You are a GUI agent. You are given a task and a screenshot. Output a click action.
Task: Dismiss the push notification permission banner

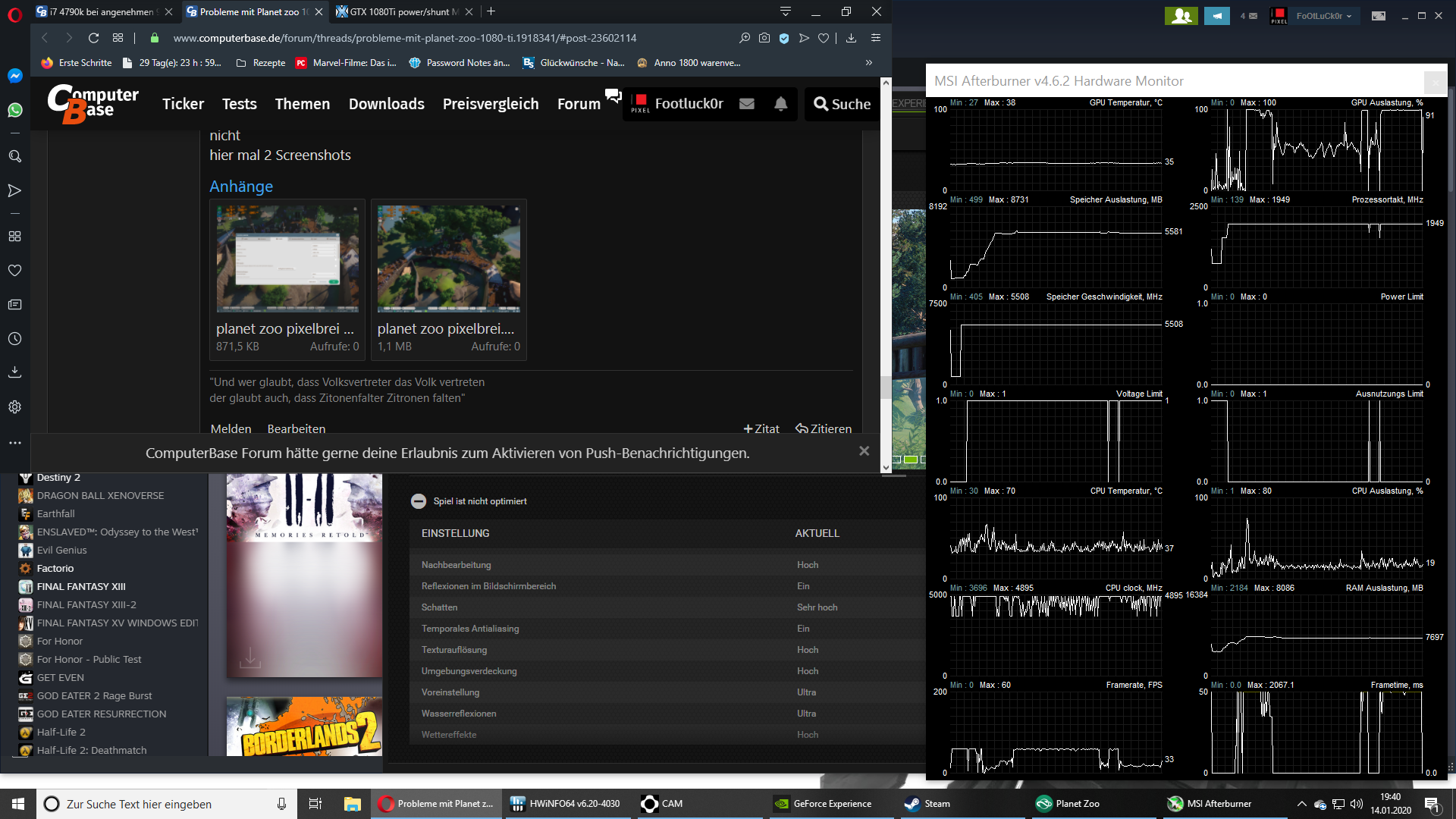pos(864,451)
